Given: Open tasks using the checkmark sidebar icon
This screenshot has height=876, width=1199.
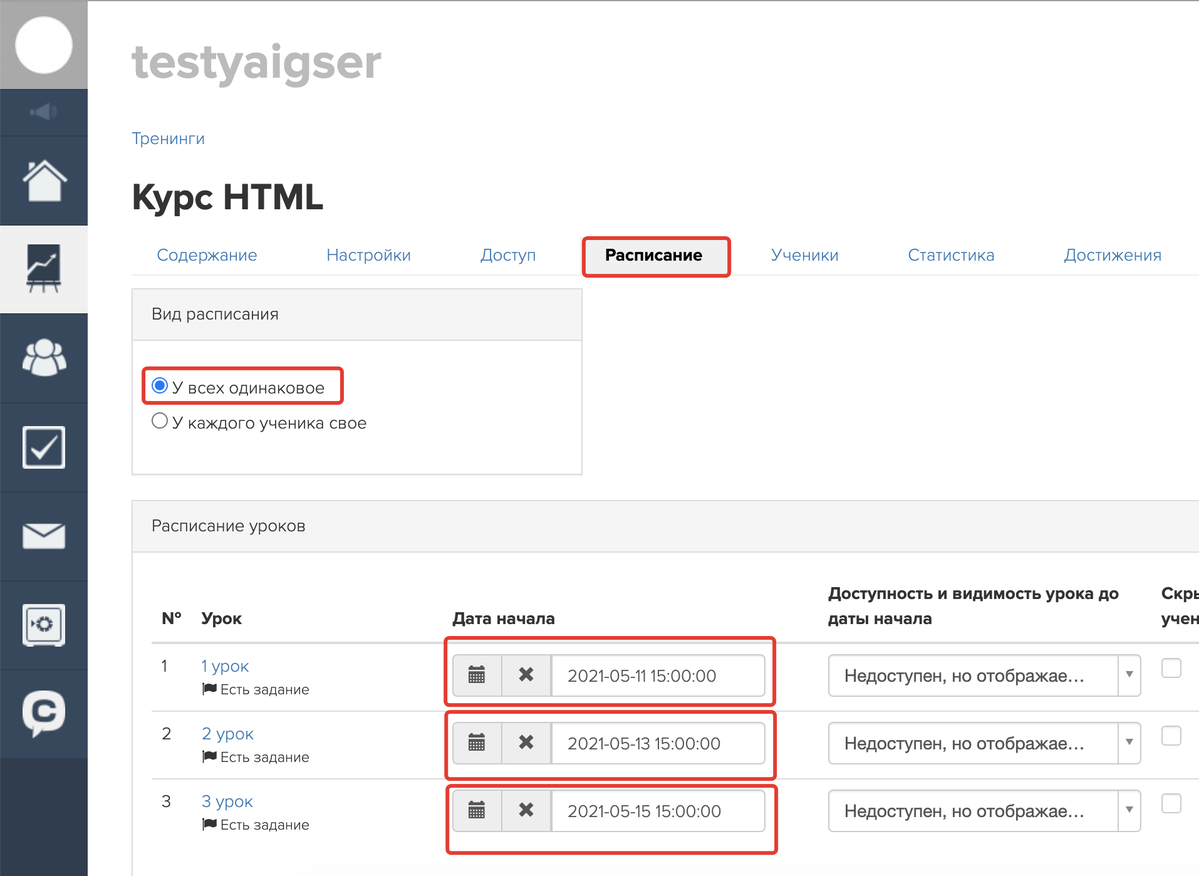Looking at the screenshot, I should 43,446.
